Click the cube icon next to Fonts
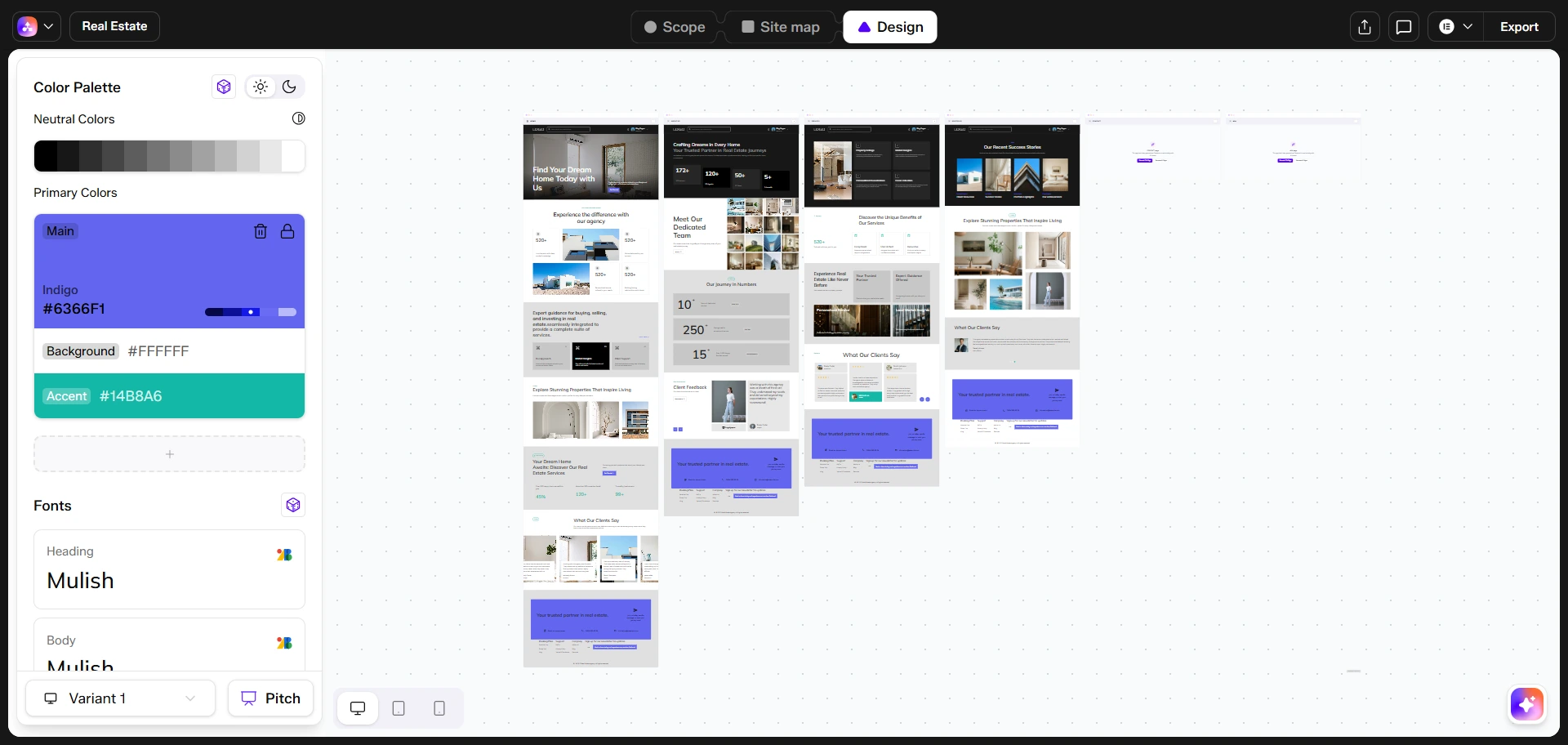The height and width of the screenshot is (745, 1568). [293, 505]
